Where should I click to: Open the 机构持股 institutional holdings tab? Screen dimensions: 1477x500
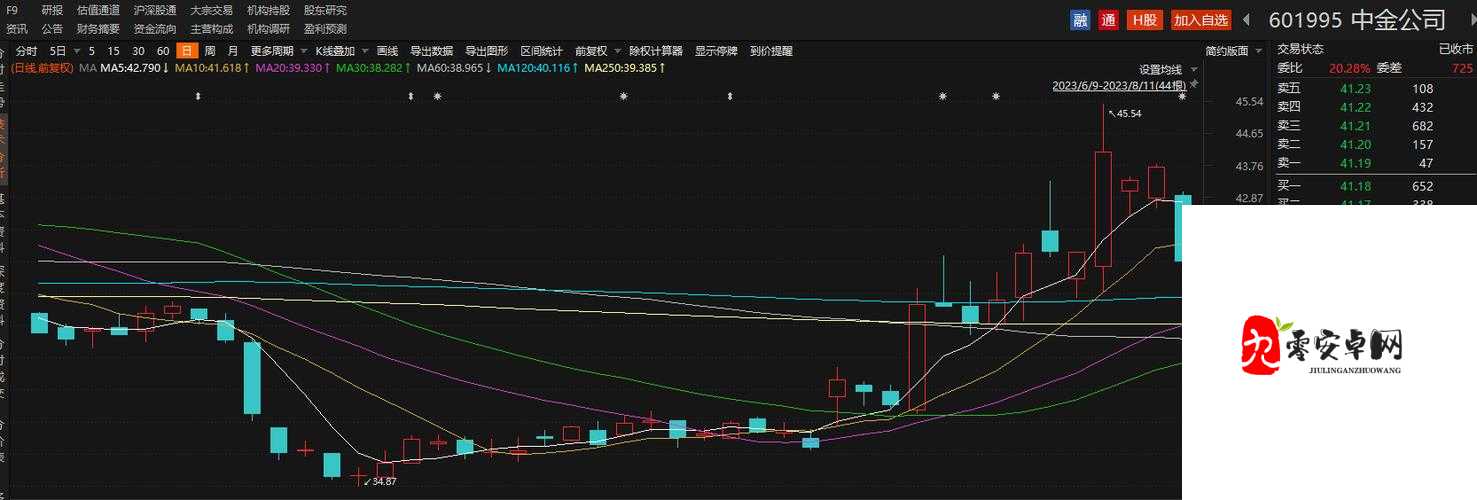268,10
